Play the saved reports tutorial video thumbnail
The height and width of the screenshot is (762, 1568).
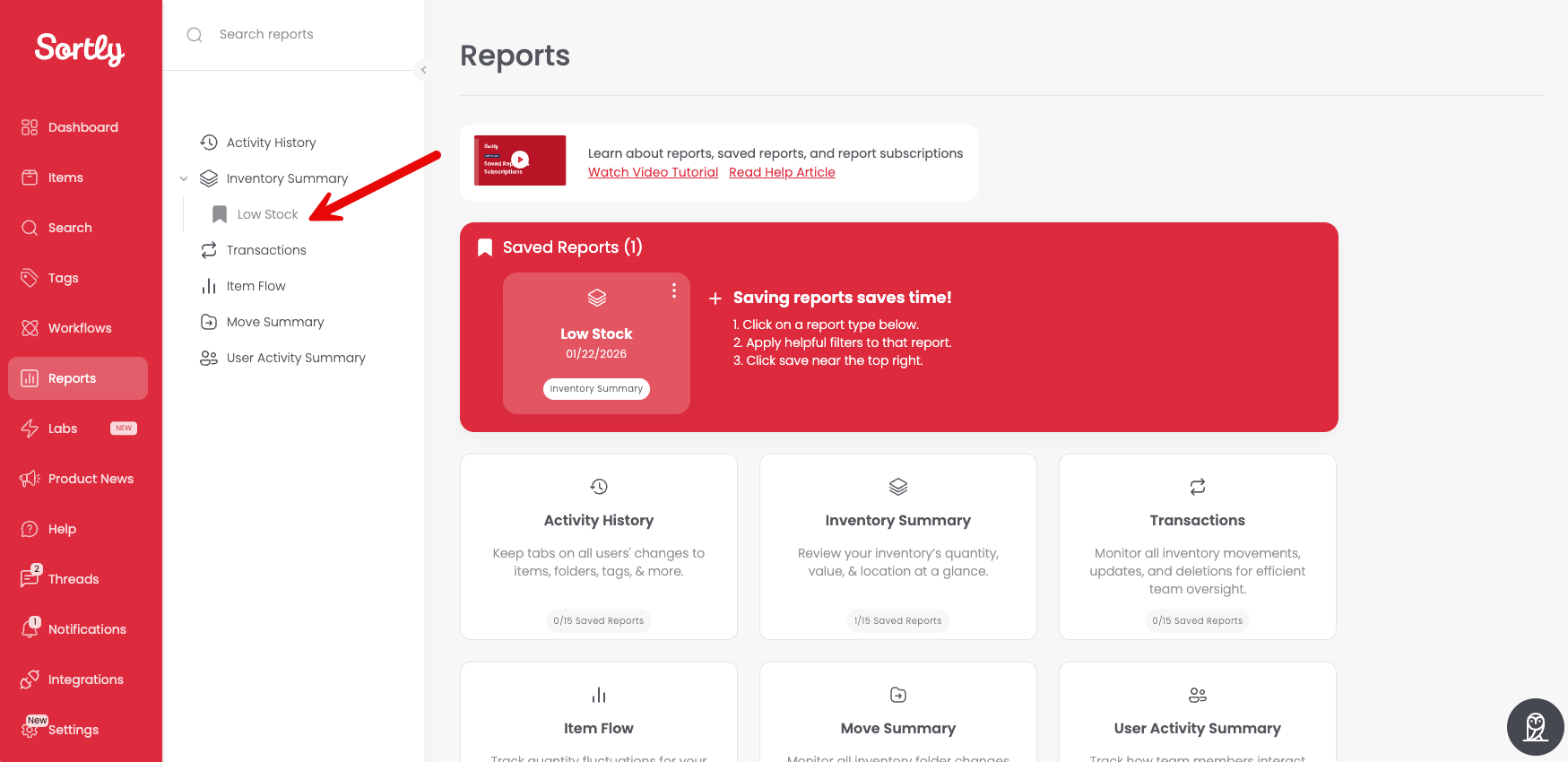520,160
